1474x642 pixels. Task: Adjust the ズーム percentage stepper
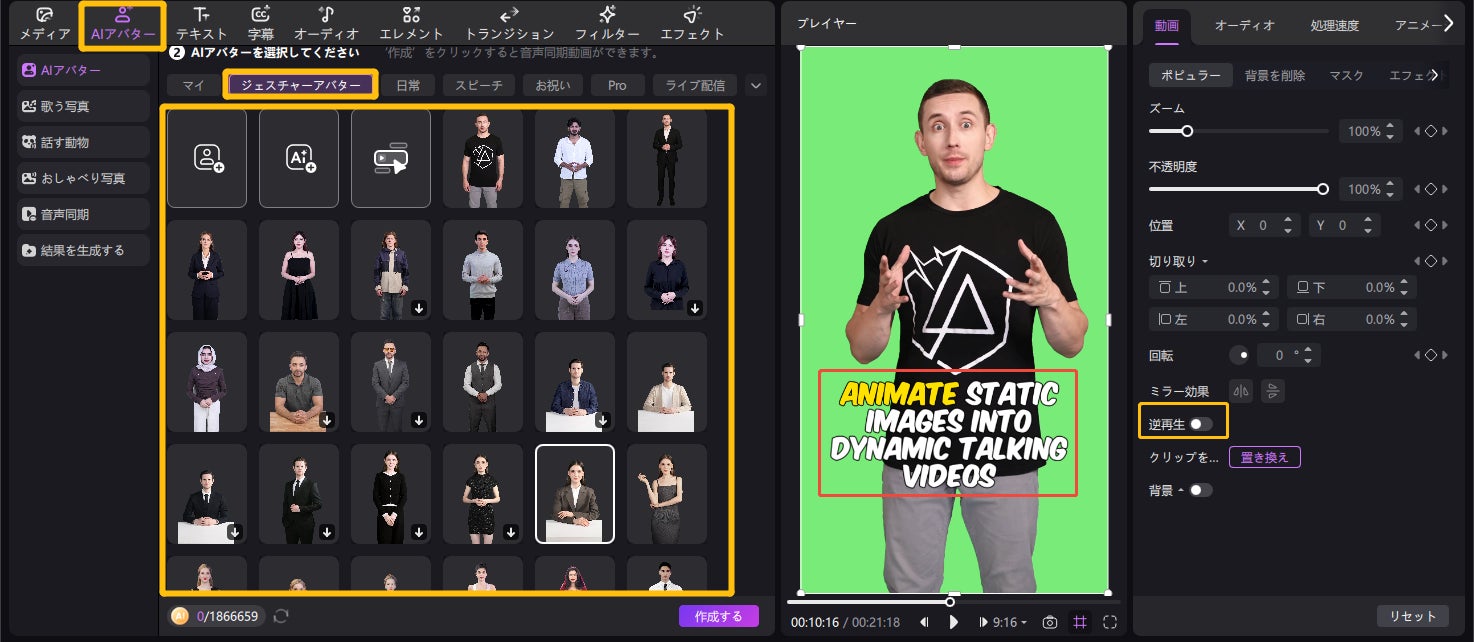[1392, 131]
